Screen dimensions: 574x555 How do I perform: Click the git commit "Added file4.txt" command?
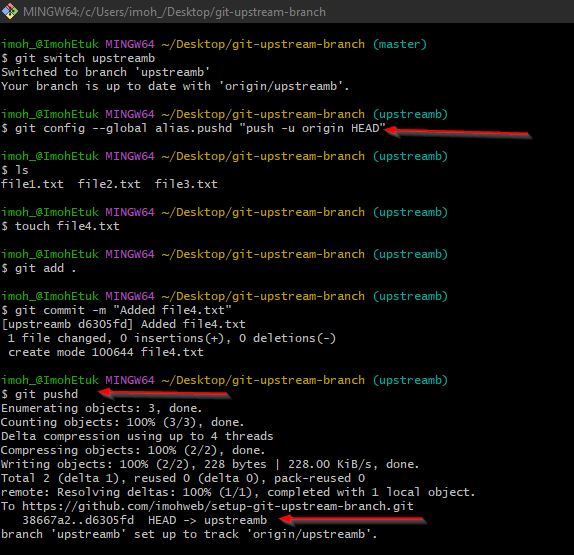pyautogui.click(x=116, y=310)
